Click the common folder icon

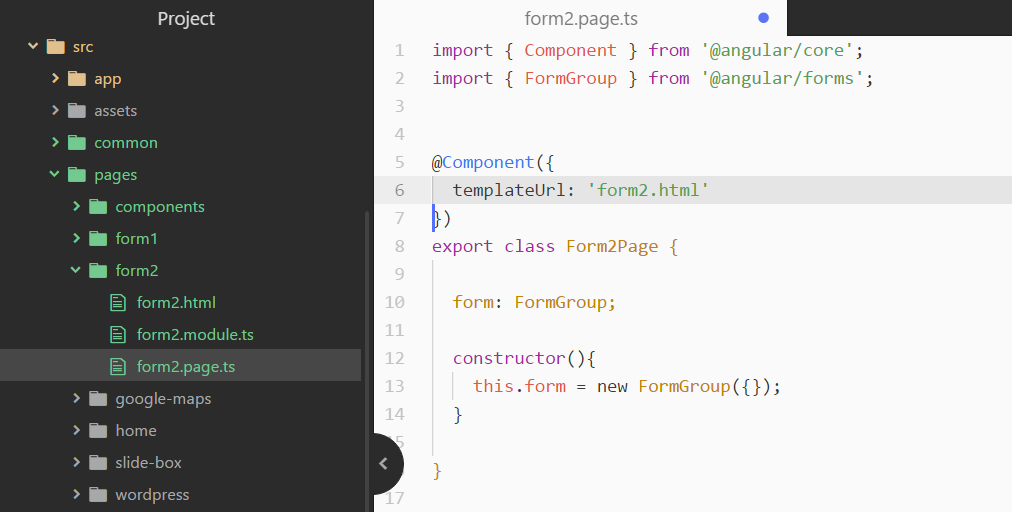coord(77,142)
